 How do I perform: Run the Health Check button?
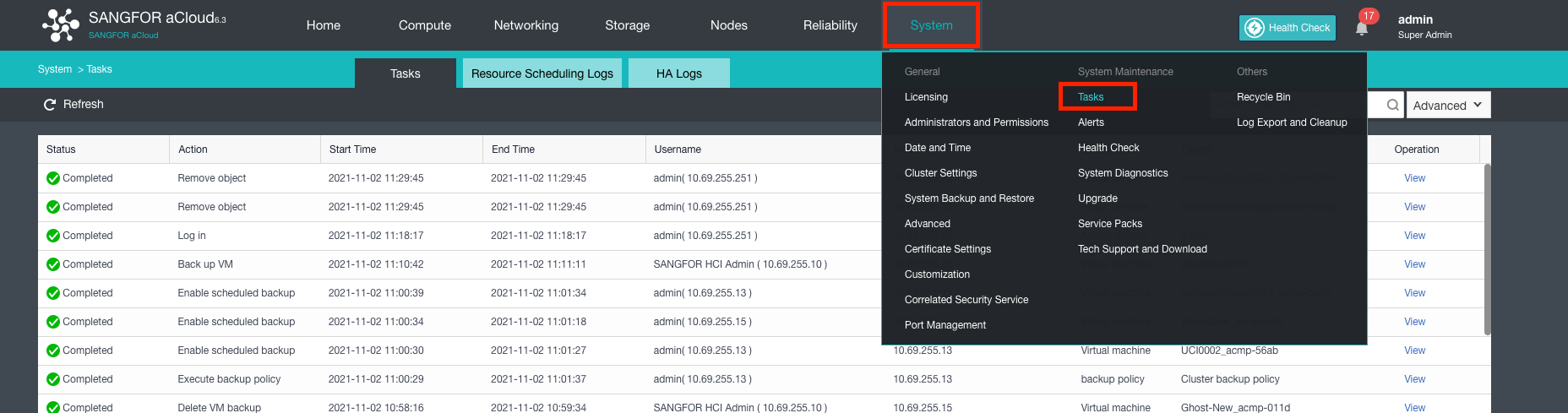[x=1288, y=28]
